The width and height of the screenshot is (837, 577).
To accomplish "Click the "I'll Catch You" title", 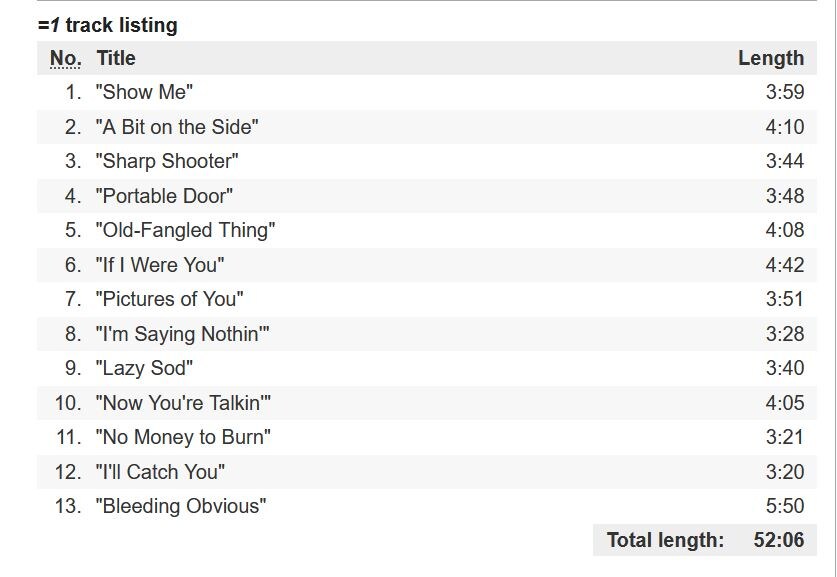I will (x=160, y=472).
